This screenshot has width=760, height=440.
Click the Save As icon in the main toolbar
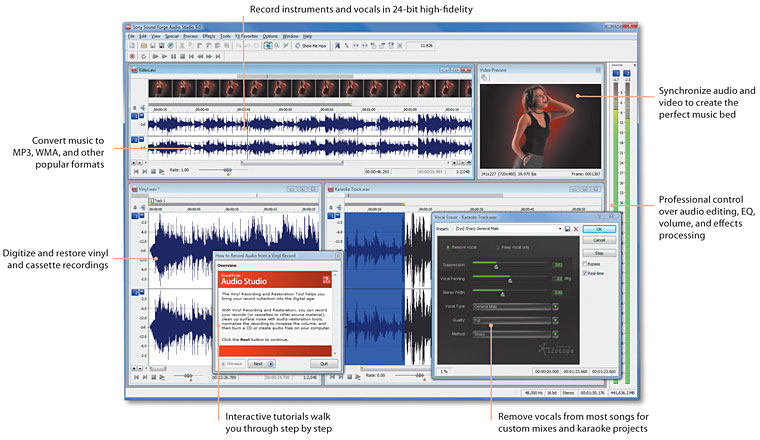tap(161, 46)
